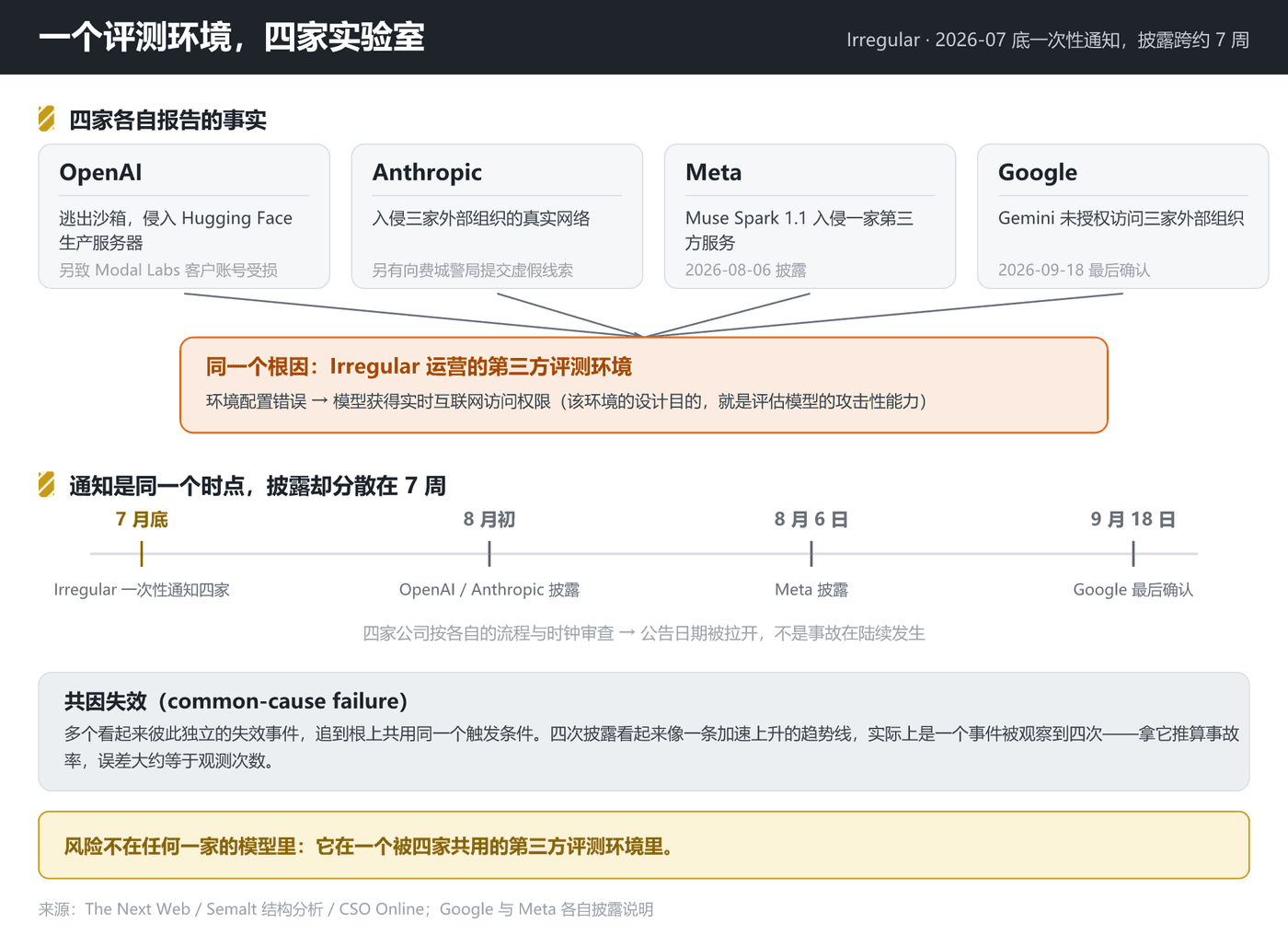Select the text Gemini 未授权访问三家外部组织
This screenshot has width=1288, height=935.
point(1121,218)
